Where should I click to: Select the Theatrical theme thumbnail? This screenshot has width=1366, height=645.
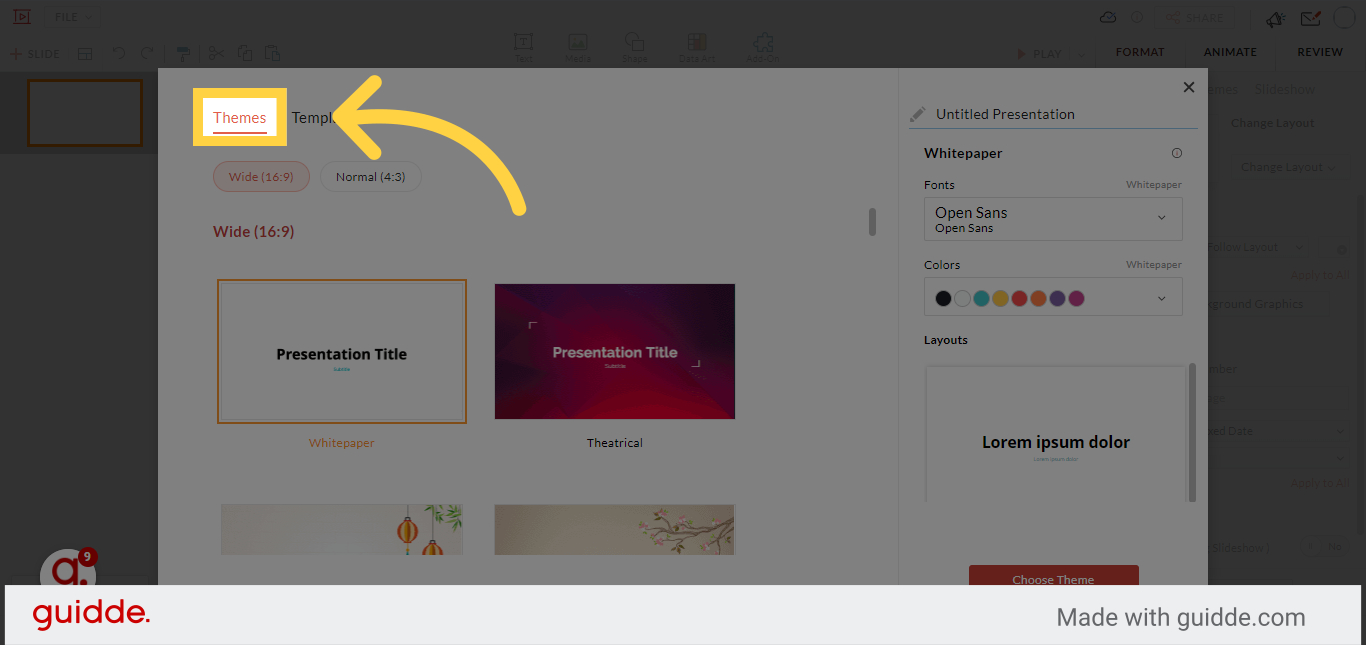click(614, 351)
